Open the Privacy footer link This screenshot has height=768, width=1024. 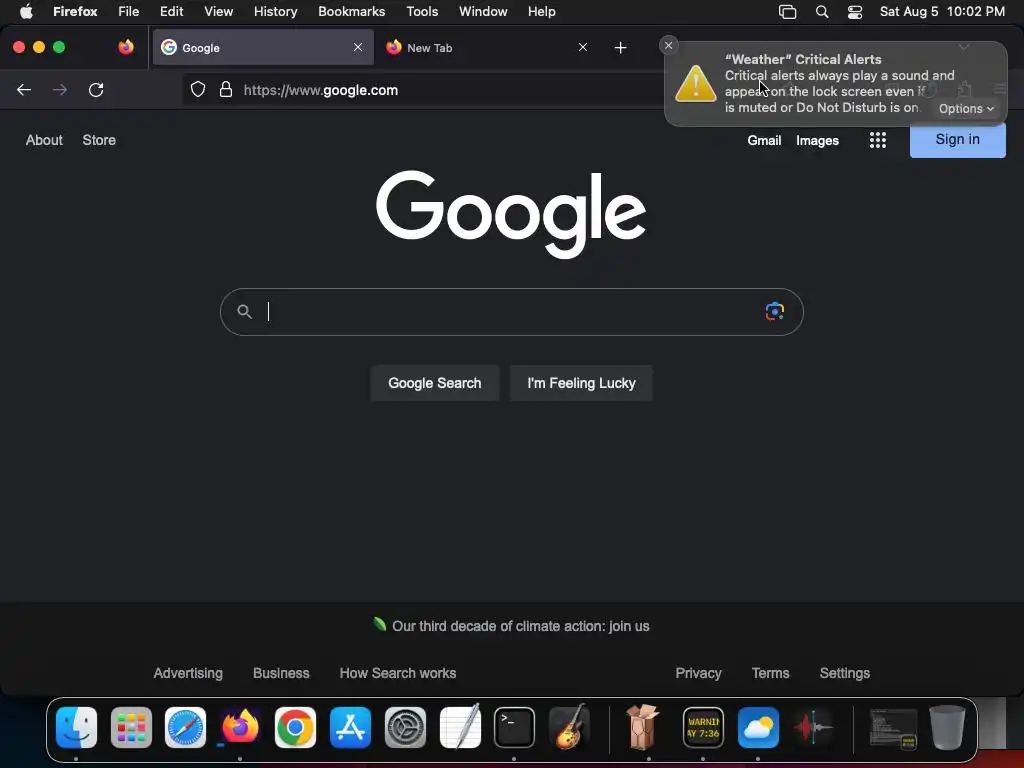pyautogui.click(x=698, y=673)
